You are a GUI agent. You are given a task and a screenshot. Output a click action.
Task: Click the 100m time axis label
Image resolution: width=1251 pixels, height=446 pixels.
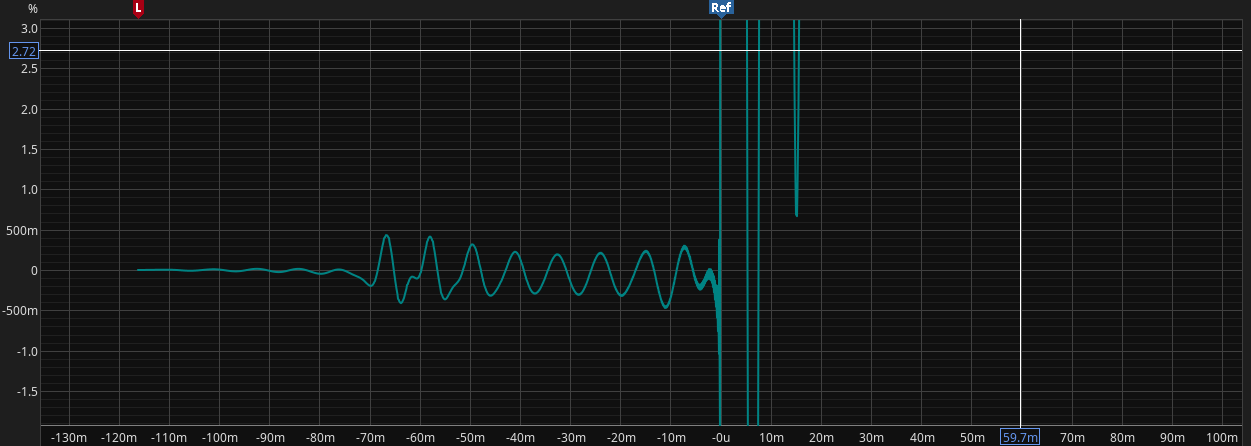1221,437
